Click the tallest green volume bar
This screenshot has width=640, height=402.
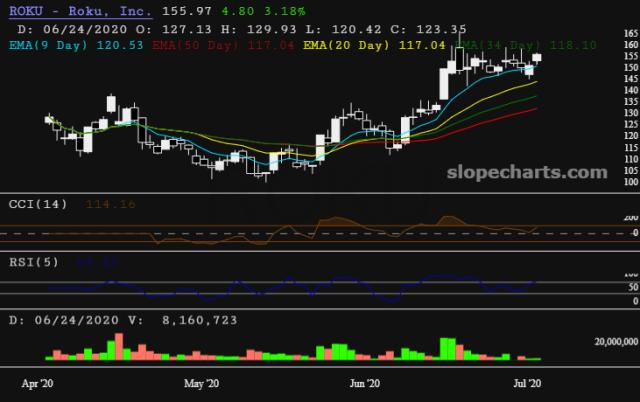(445, 349)
